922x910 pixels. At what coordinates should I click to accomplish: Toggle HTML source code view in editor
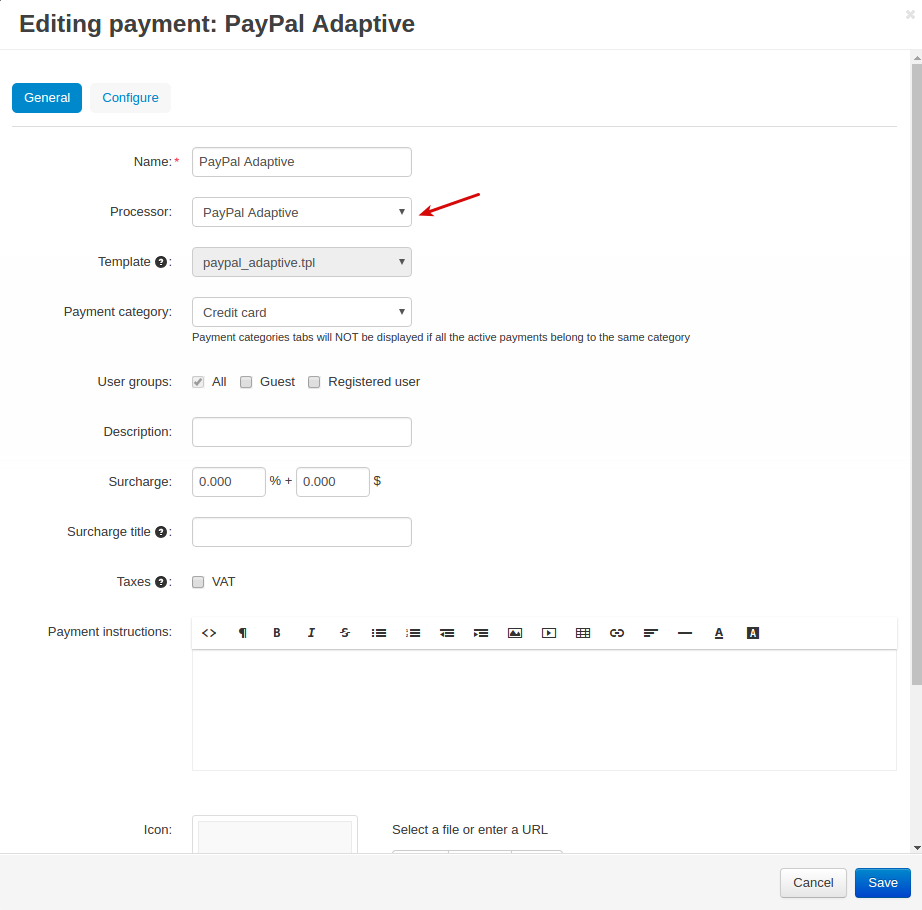click(x=209, y=633)
